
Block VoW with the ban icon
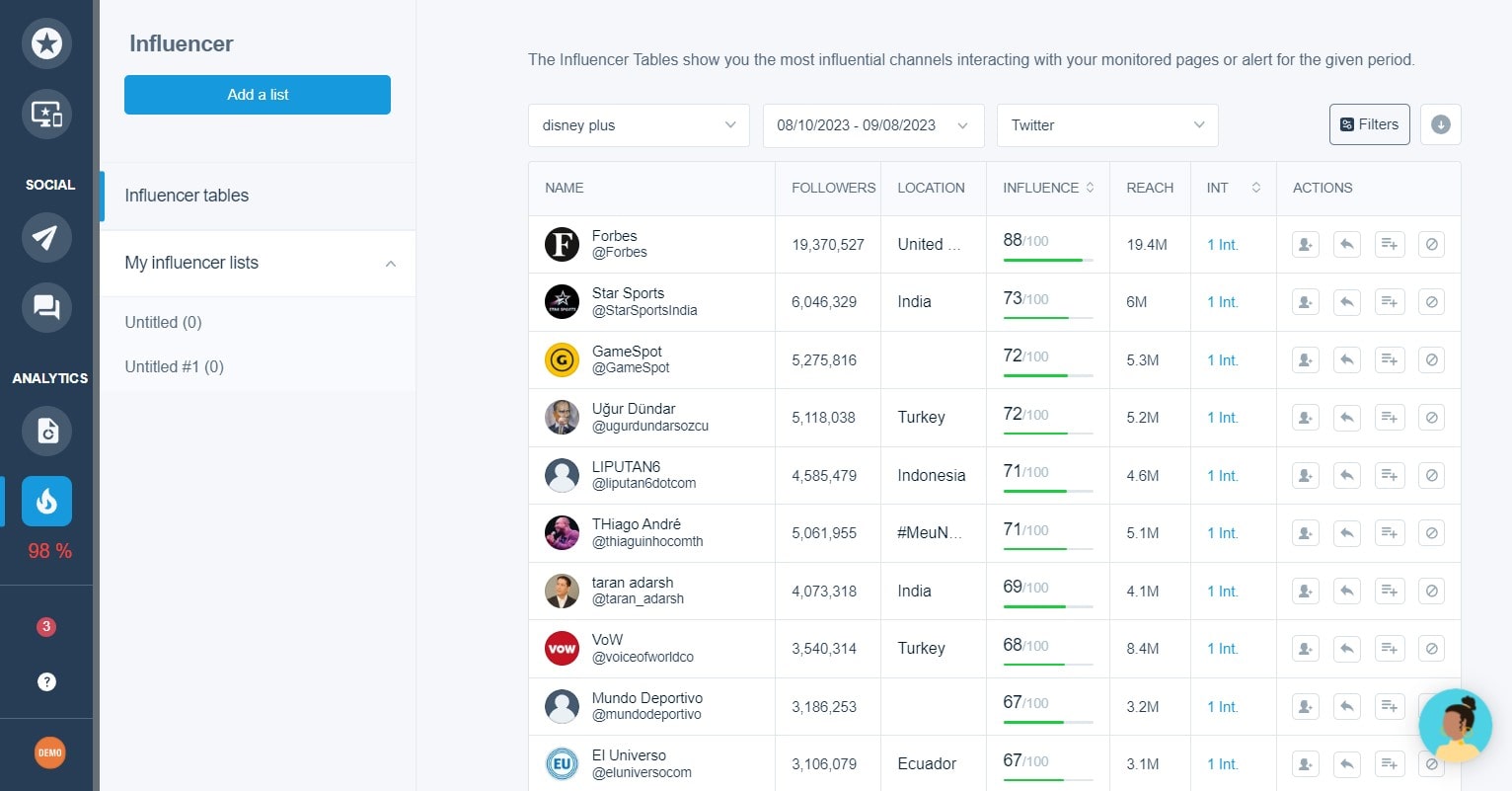tap(1431, 648)
